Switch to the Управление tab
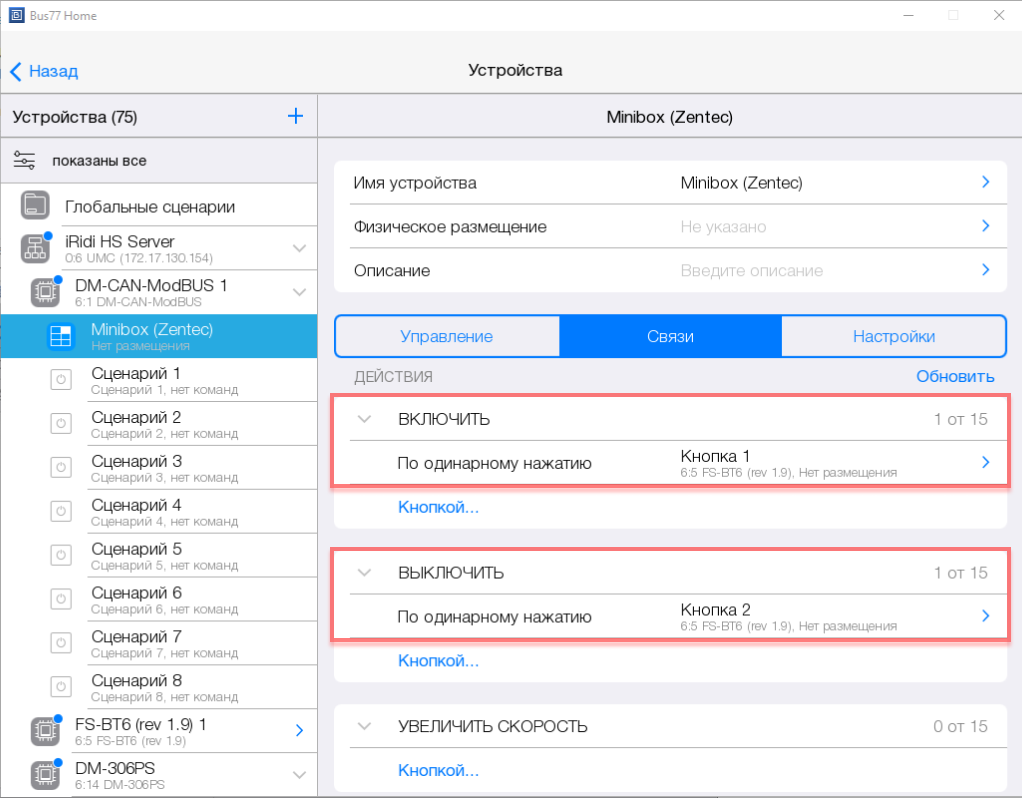Screen dimensions: 1022x798 (x=446, y=337)
